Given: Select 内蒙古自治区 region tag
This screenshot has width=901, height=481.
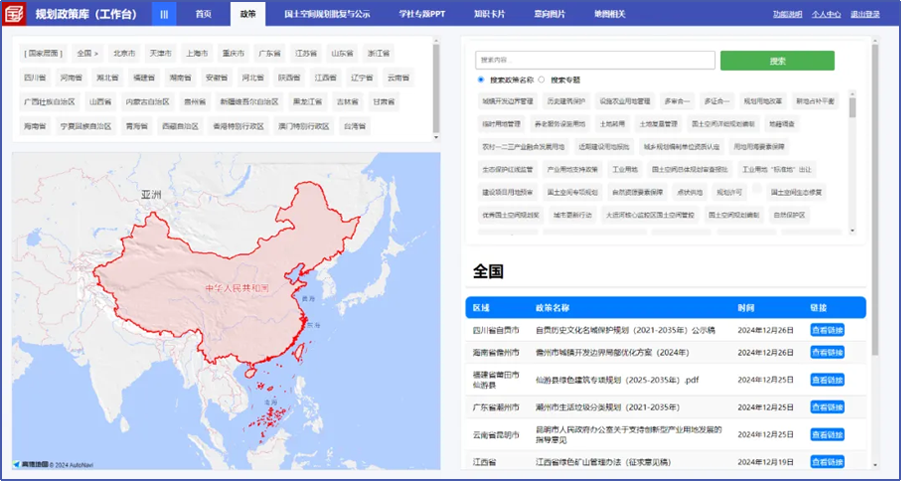Looking at the screenshot, I should pyautogui.click(x=148, y=102).
